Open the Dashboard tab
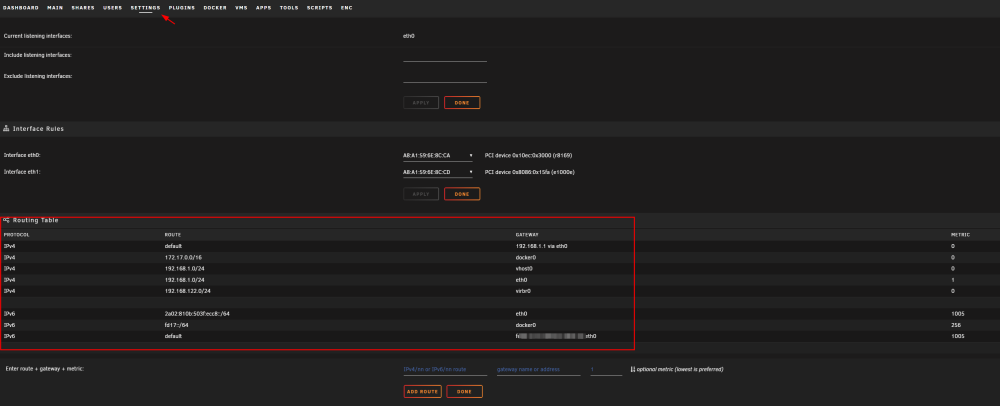Viewport: 1000px width, 406px height. (21, 8)
